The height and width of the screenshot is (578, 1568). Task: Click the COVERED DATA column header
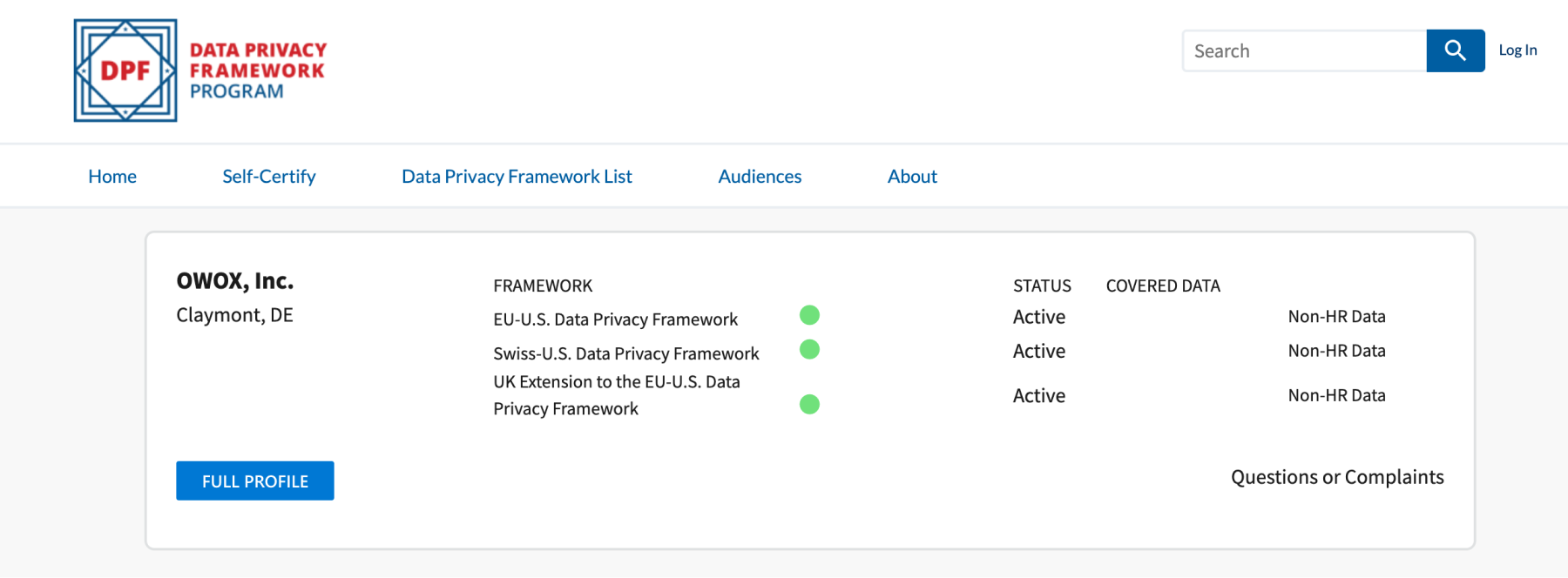tap(1163, 286)
